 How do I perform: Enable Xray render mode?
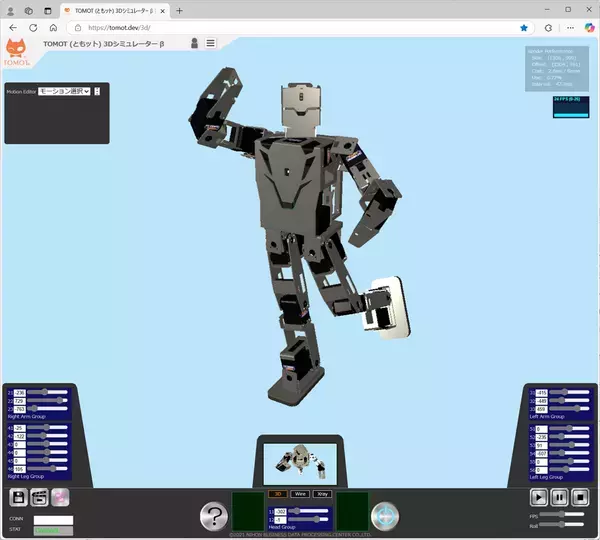click(321, 494)
